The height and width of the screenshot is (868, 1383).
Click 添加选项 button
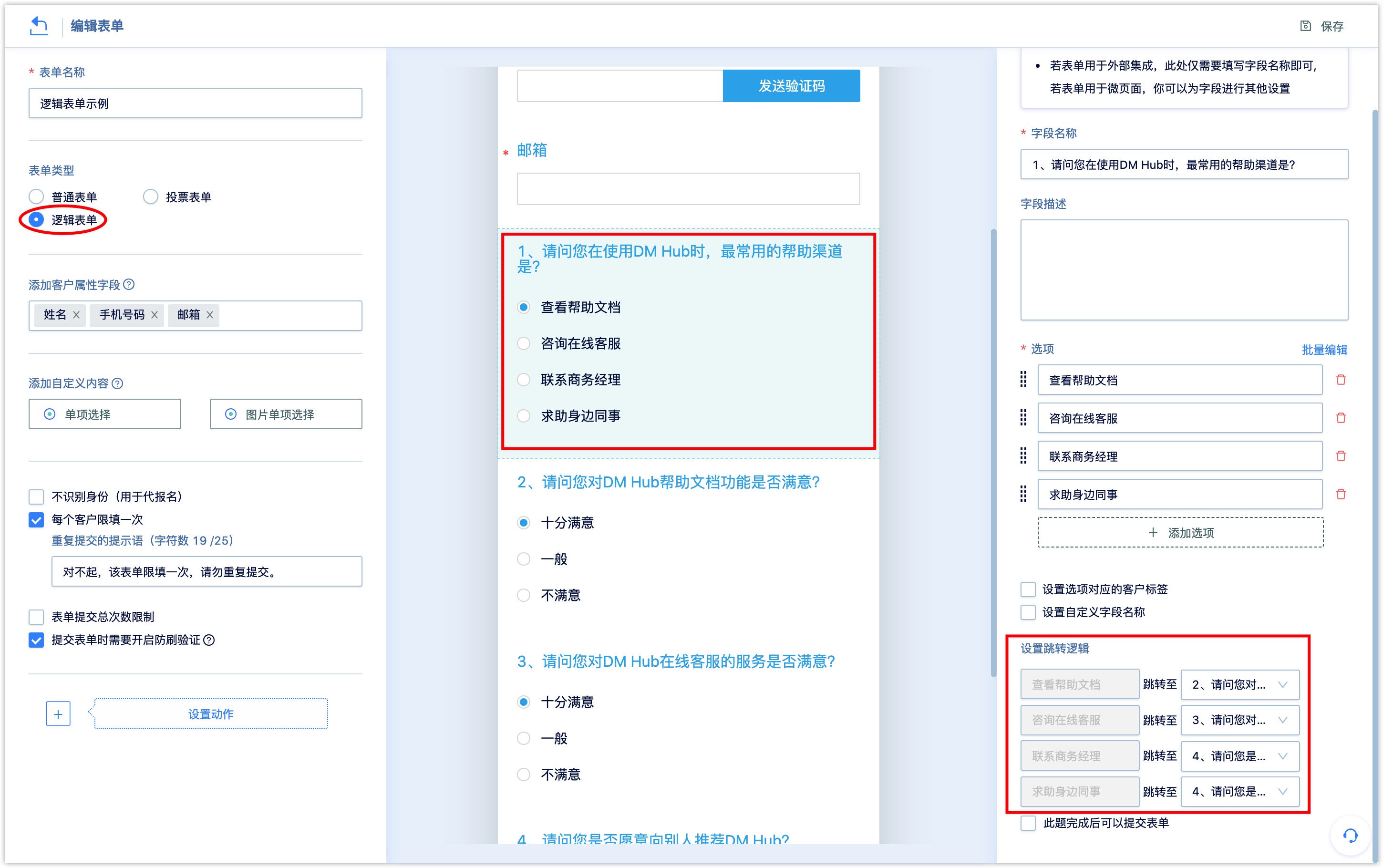(1180, 533)
